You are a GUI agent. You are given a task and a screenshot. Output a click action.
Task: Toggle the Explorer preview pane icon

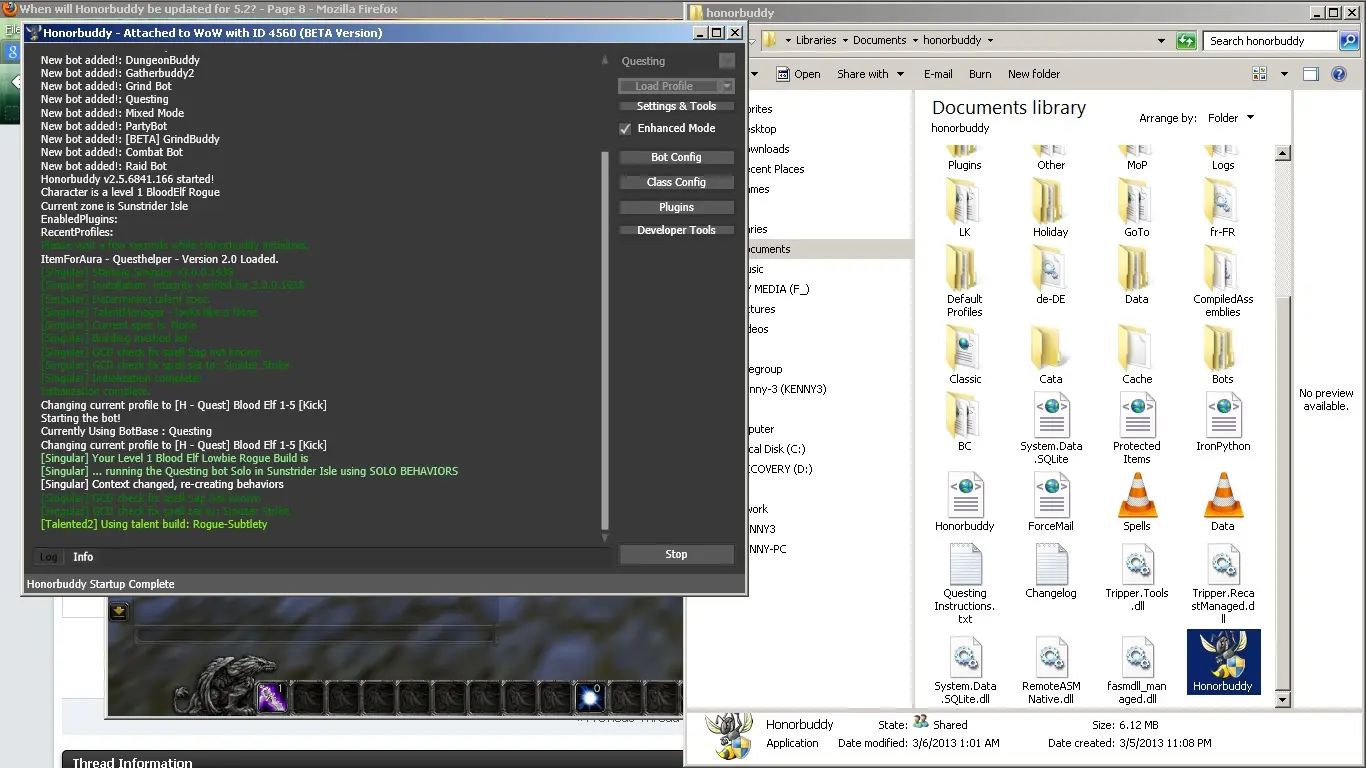pos(1310,74)
